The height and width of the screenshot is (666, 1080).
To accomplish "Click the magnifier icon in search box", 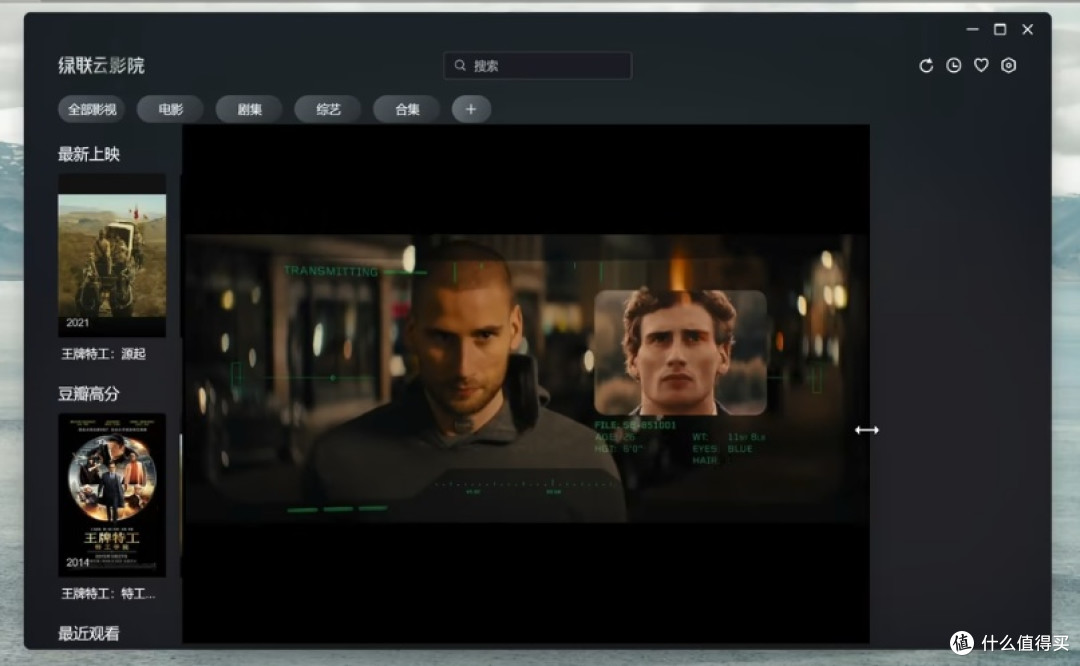I will click(460, 65).
